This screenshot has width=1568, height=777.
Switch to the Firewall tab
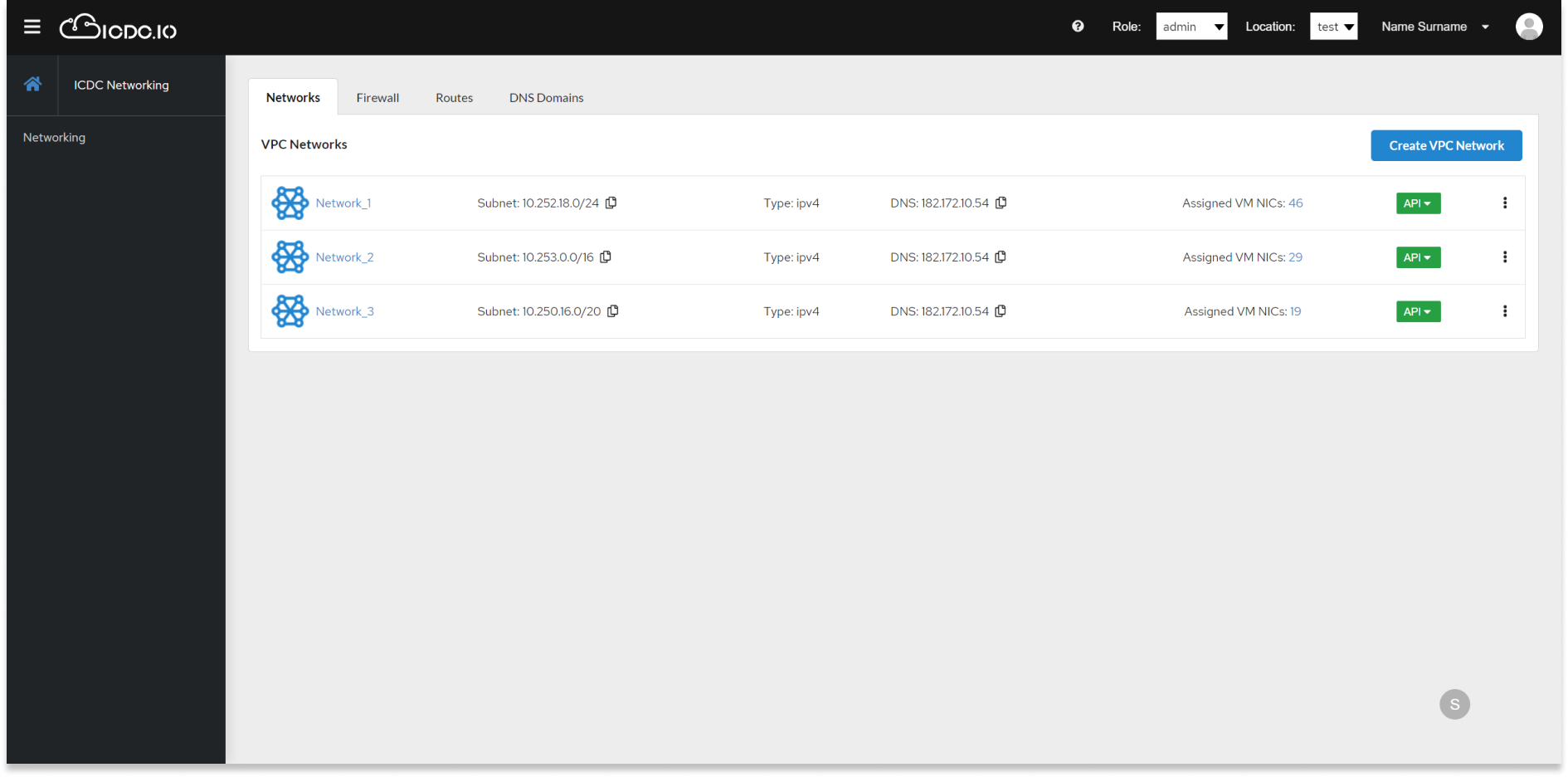377,97
